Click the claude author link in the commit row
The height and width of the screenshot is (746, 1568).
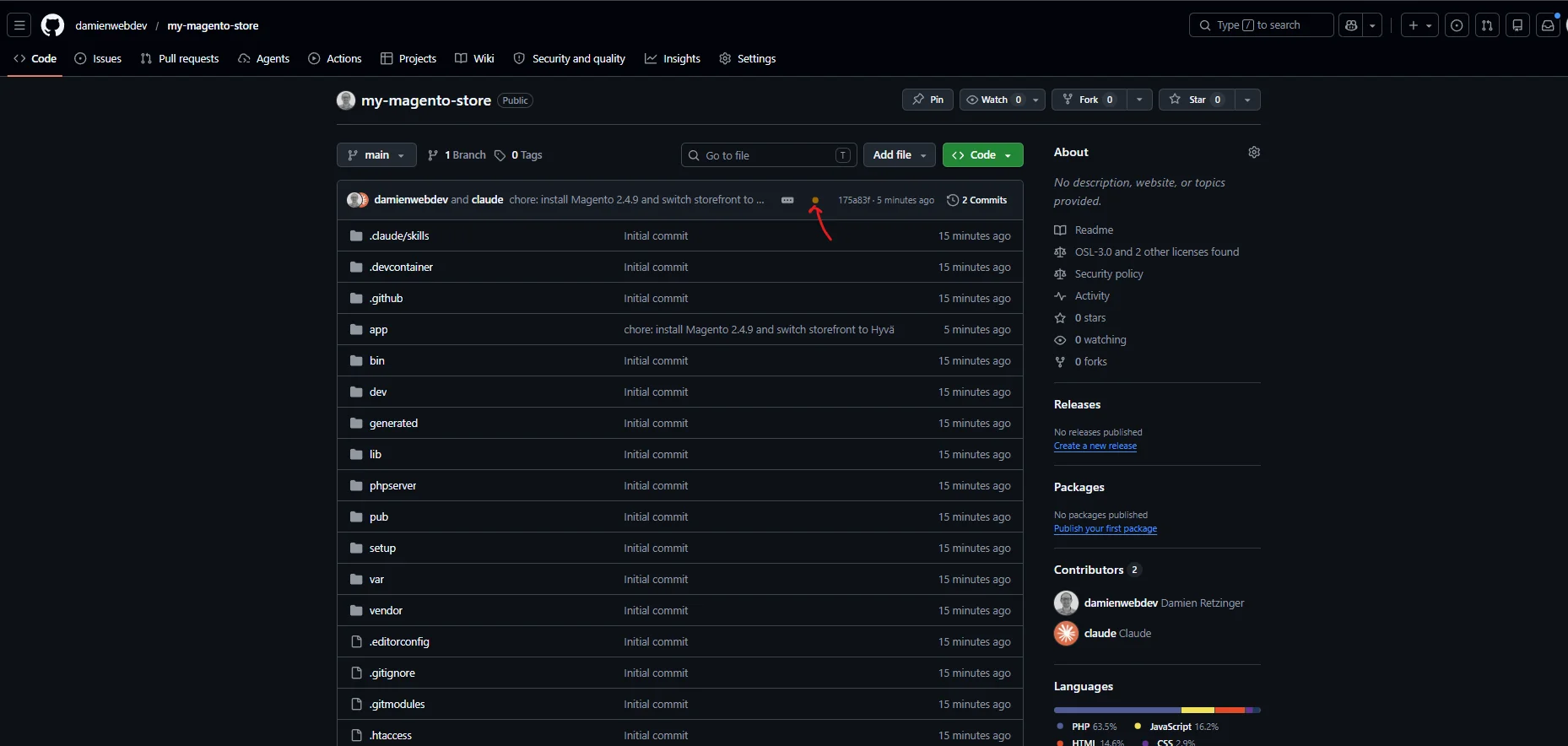point(487,200)
